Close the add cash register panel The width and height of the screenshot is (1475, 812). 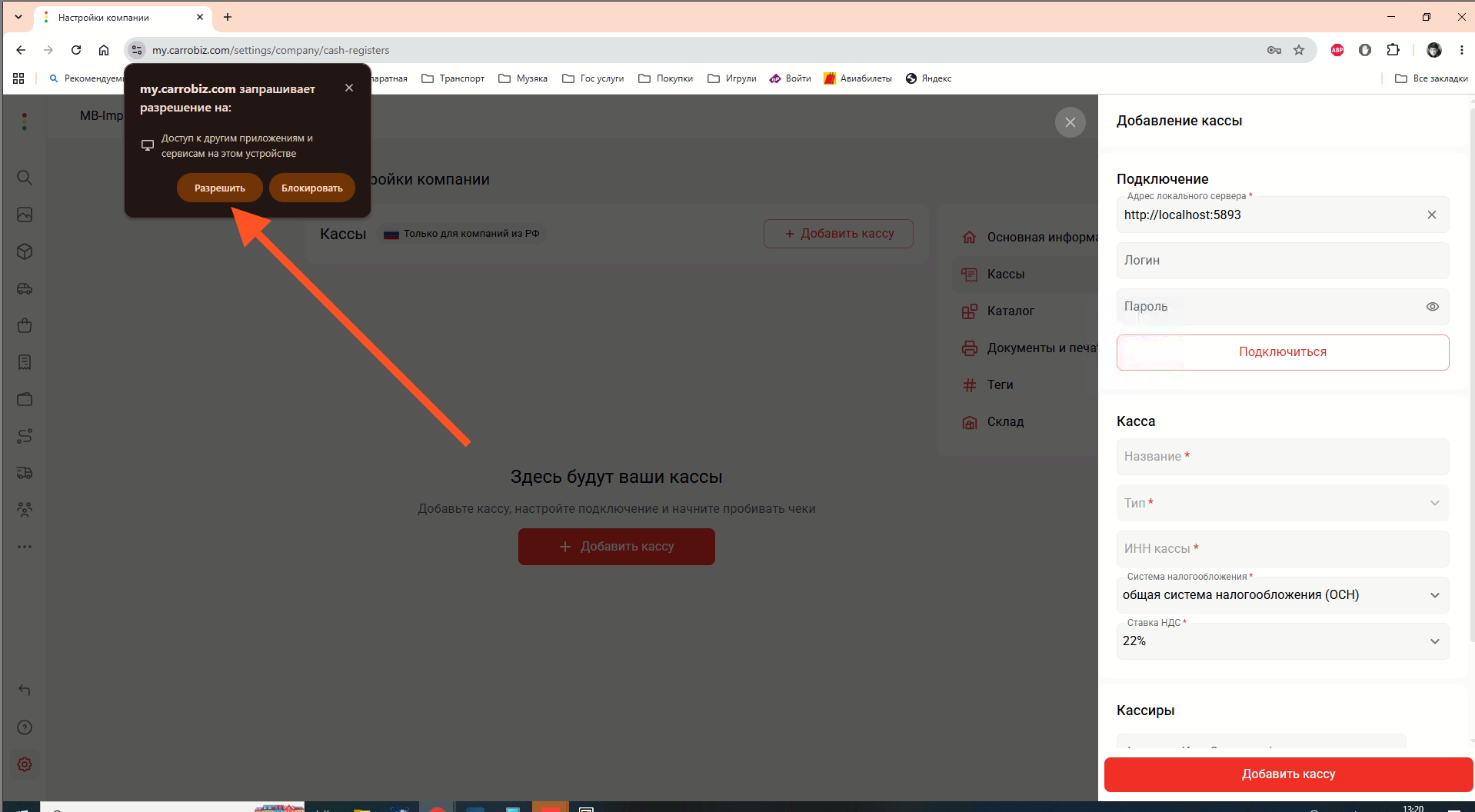pos(1070,122)
